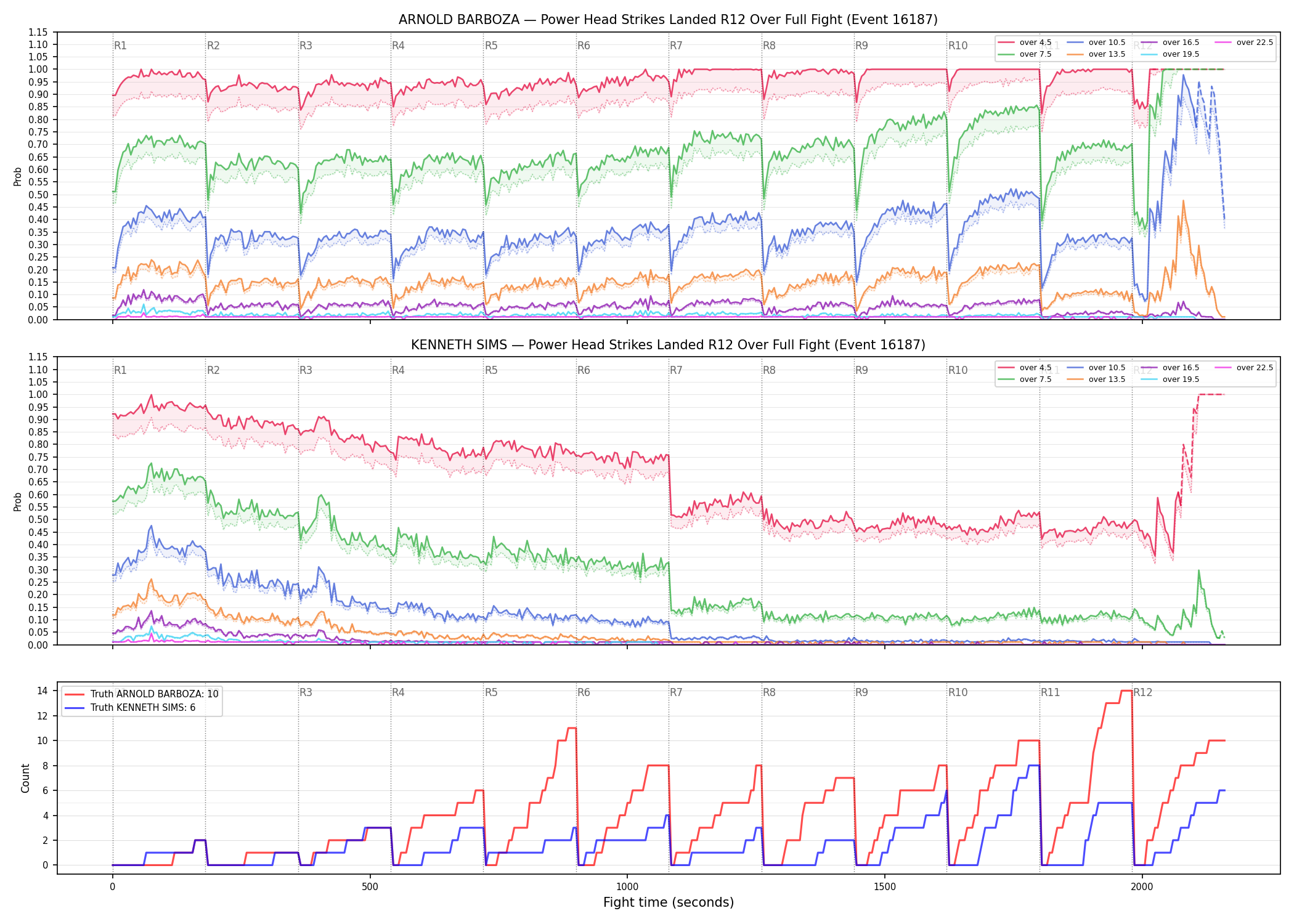Click the R4 marker in Barboza chart

(x=398, y=46)
